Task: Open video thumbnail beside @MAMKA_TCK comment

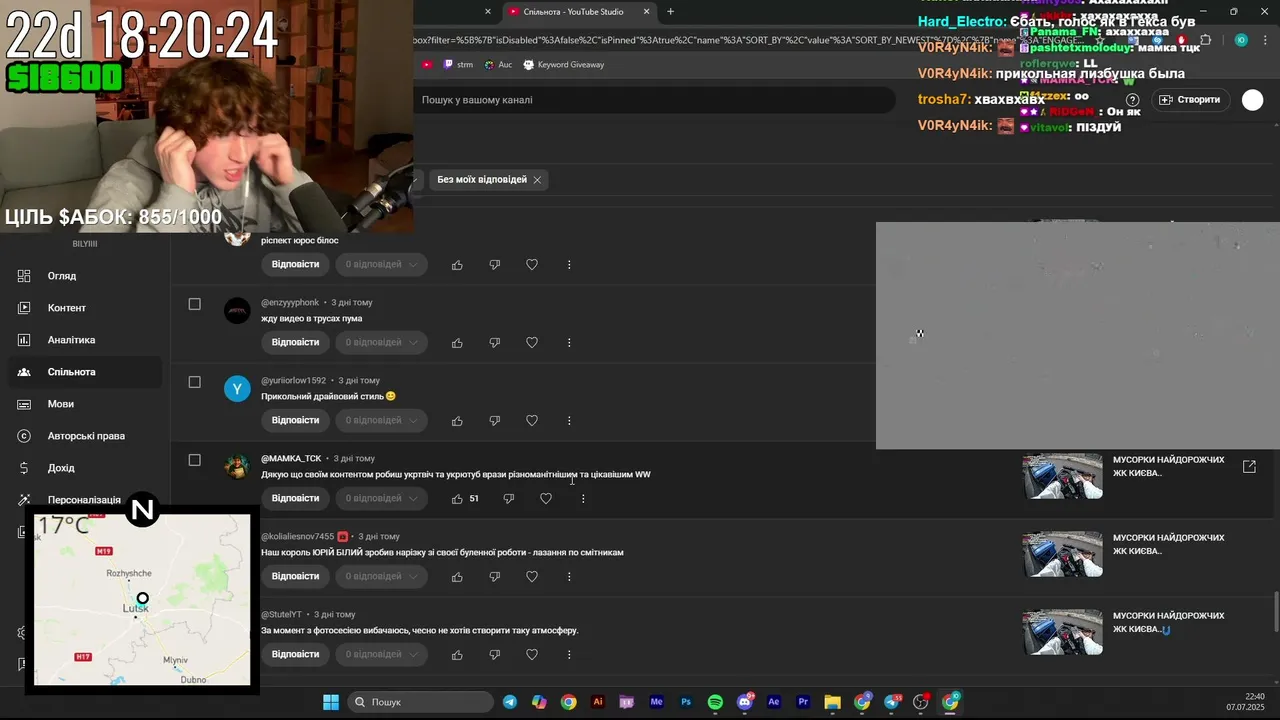Action: [x=1062, y=476]
